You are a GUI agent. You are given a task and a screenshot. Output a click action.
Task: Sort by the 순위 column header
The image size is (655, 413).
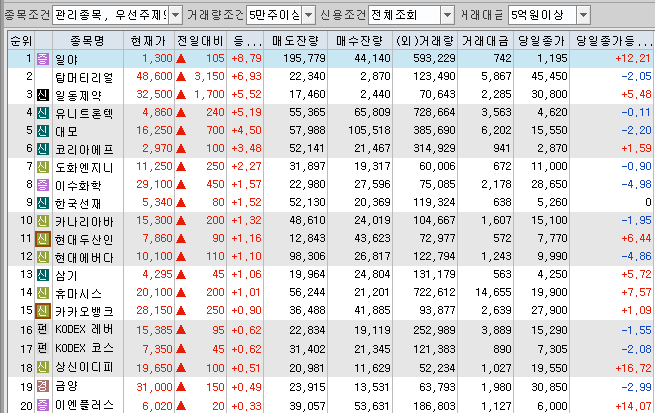(x=21, y=41)
